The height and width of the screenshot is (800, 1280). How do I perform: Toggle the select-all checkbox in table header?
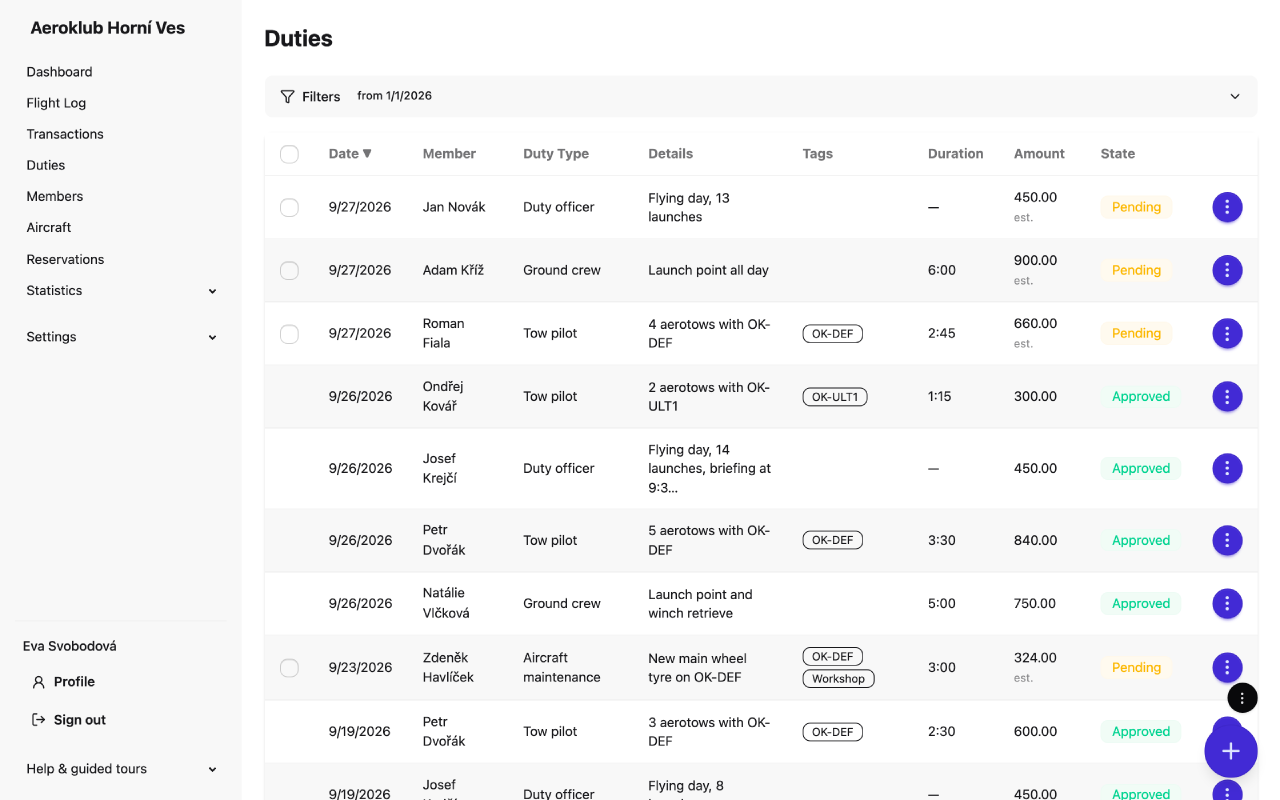[289, 154]
